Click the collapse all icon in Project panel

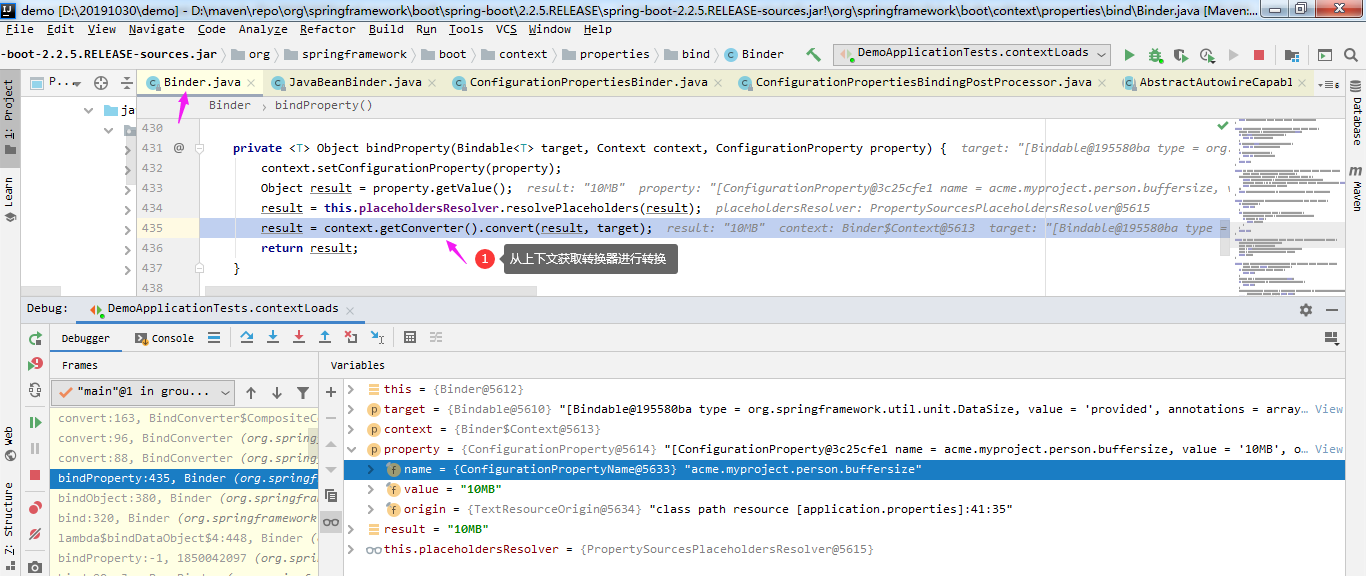[127, 83]
